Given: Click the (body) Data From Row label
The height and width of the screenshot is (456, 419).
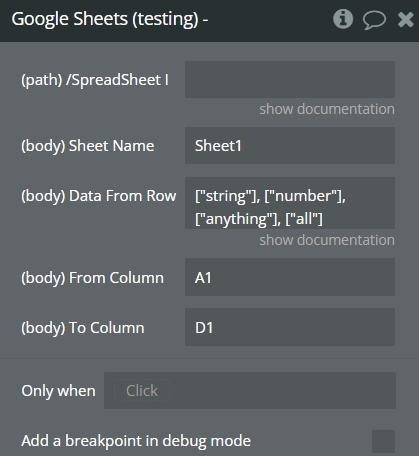Looking at the screenshot, I should [99, 196].
